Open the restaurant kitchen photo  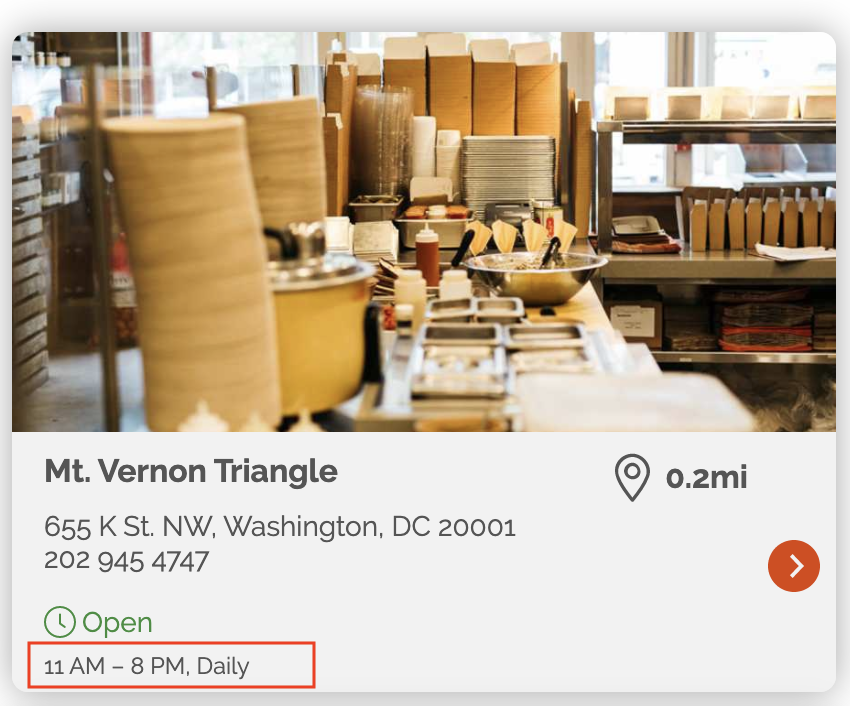click(x=424, y=232)
